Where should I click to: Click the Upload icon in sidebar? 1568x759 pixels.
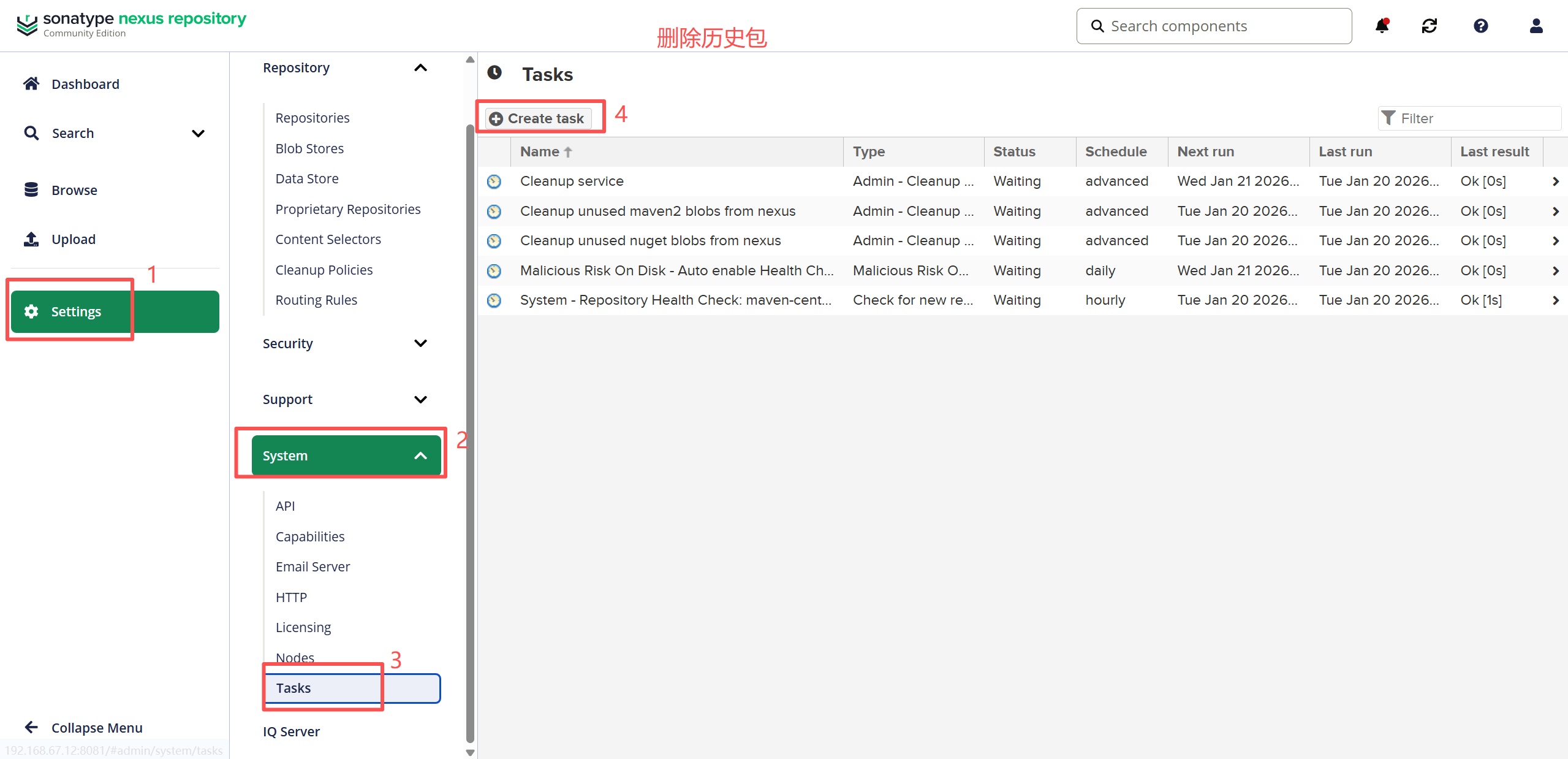31,239
